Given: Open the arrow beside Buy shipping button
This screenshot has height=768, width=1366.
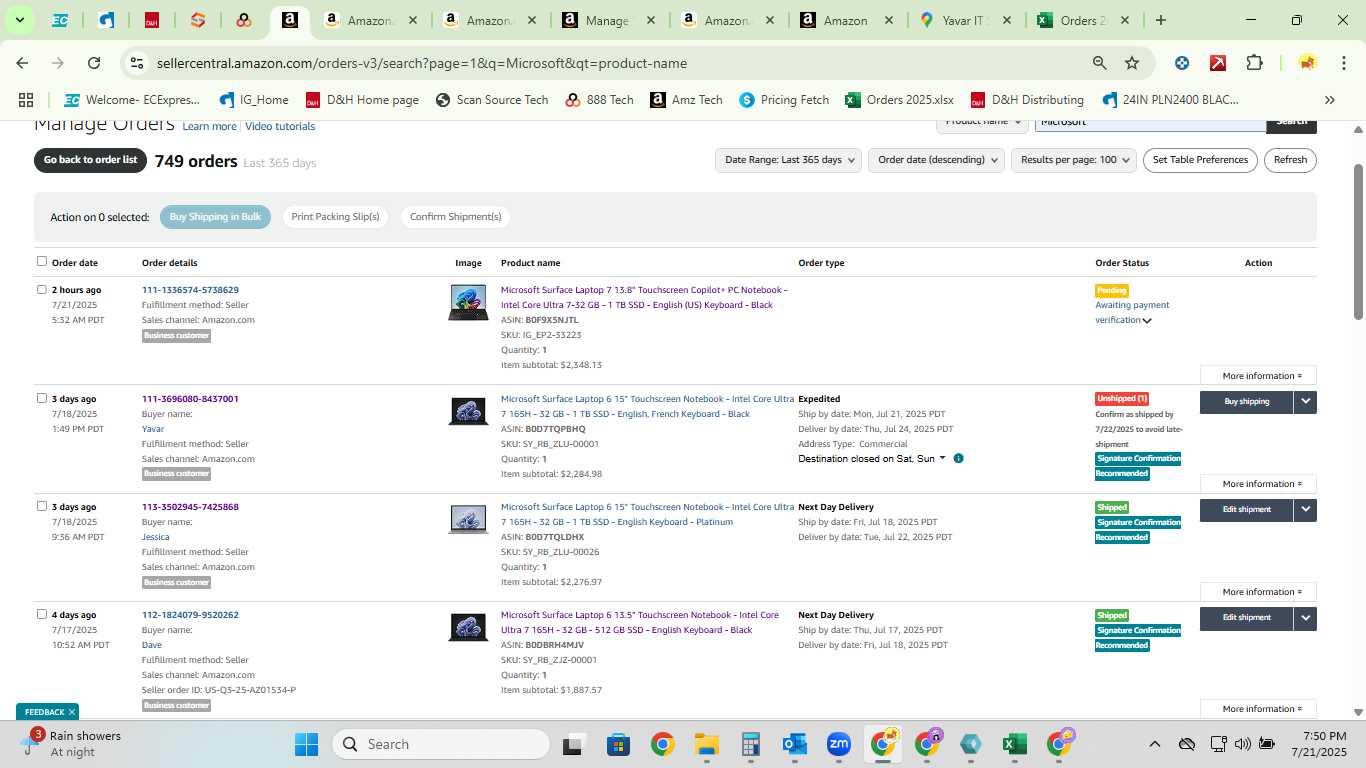Looking at the screenshot, I should click(1305, 401).
